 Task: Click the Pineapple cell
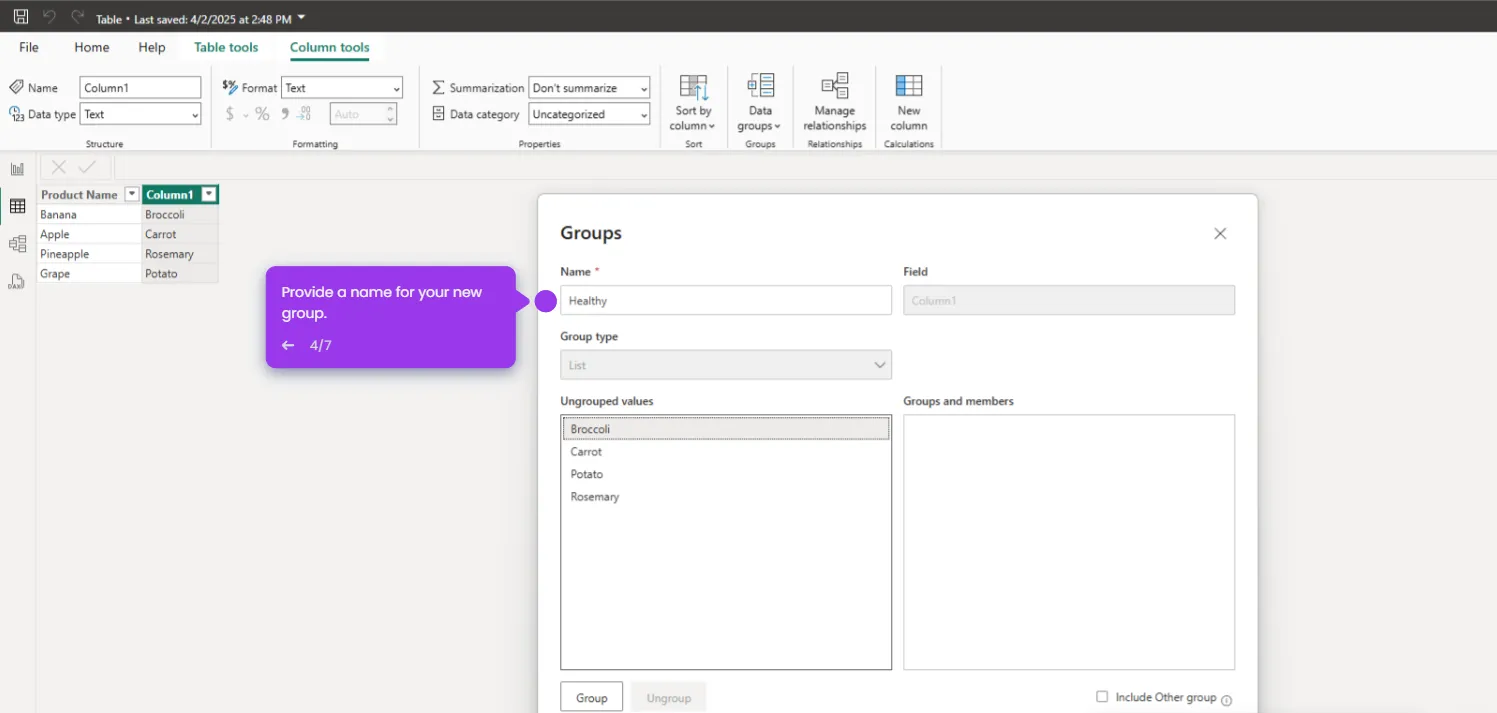pyautogui.click(x=89, y=254)
